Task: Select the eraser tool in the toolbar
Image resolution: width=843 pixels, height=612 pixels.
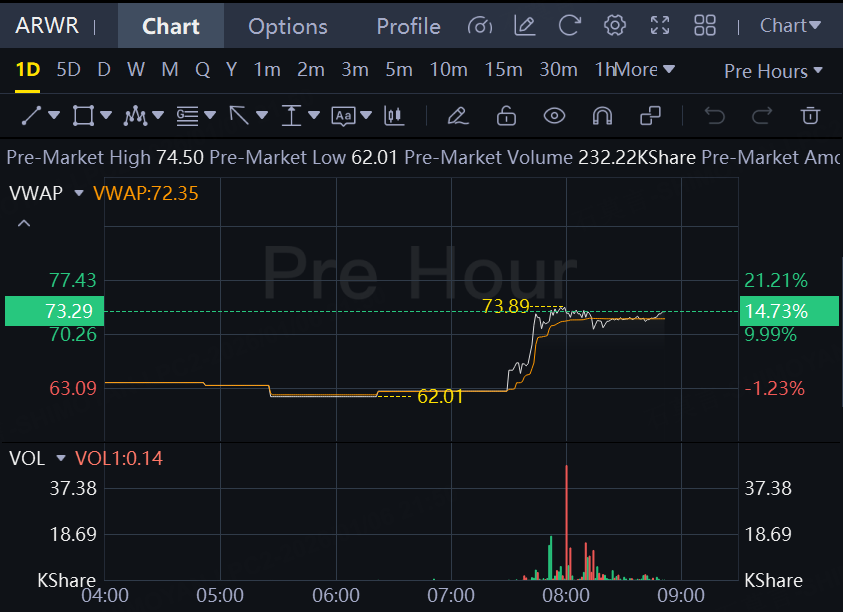Action: pyautogui.click(x=458, y=116)
